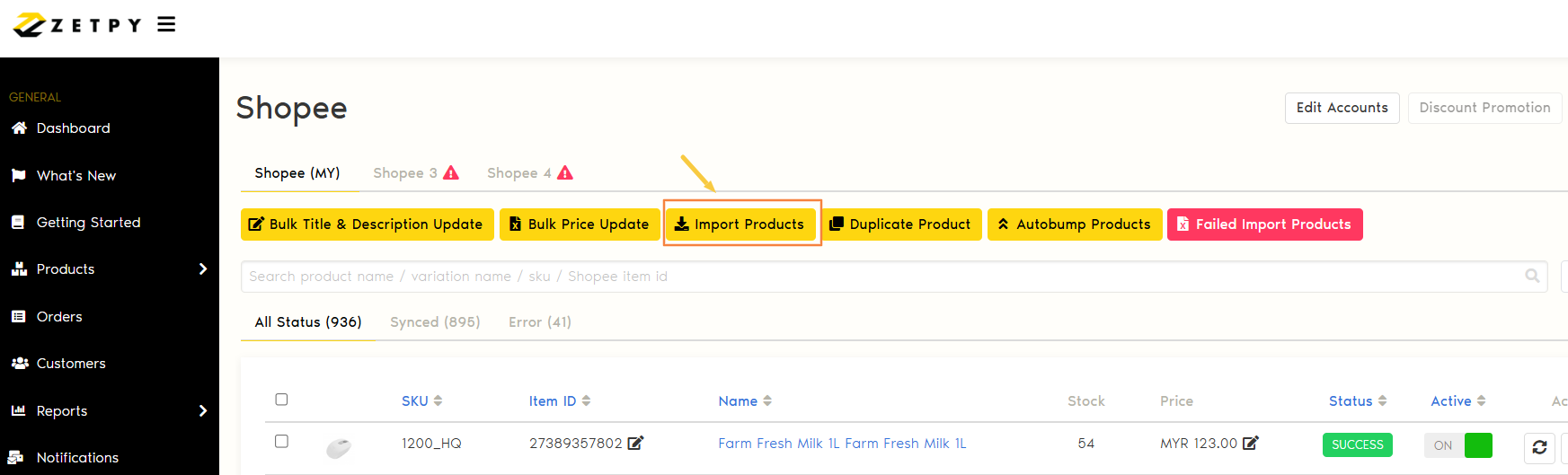The image size is (1568, 475).
Task: Click edit icon next to MYR 123.00
Action: [1250, 443]
